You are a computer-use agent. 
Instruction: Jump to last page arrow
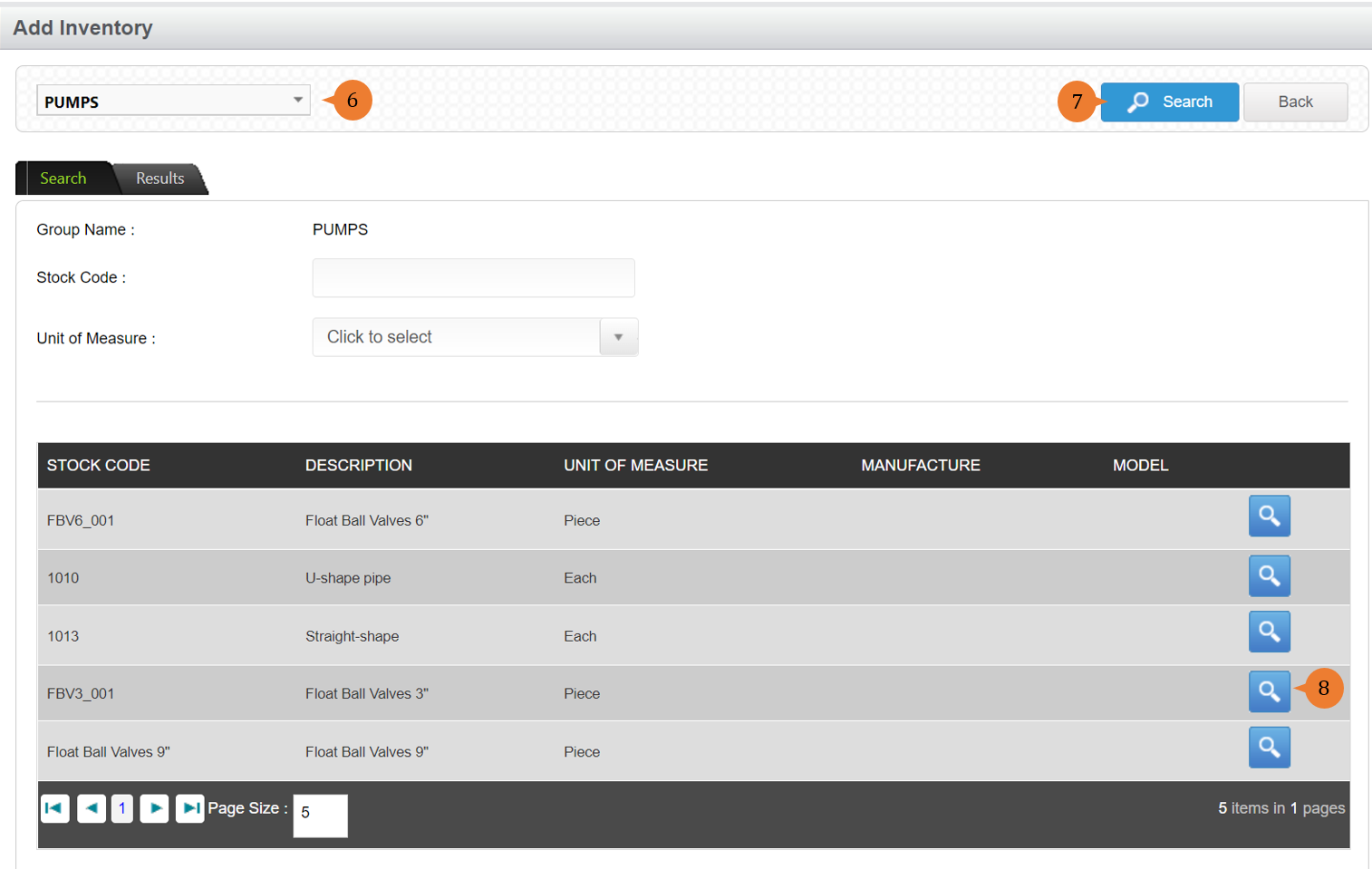[189, 808]
